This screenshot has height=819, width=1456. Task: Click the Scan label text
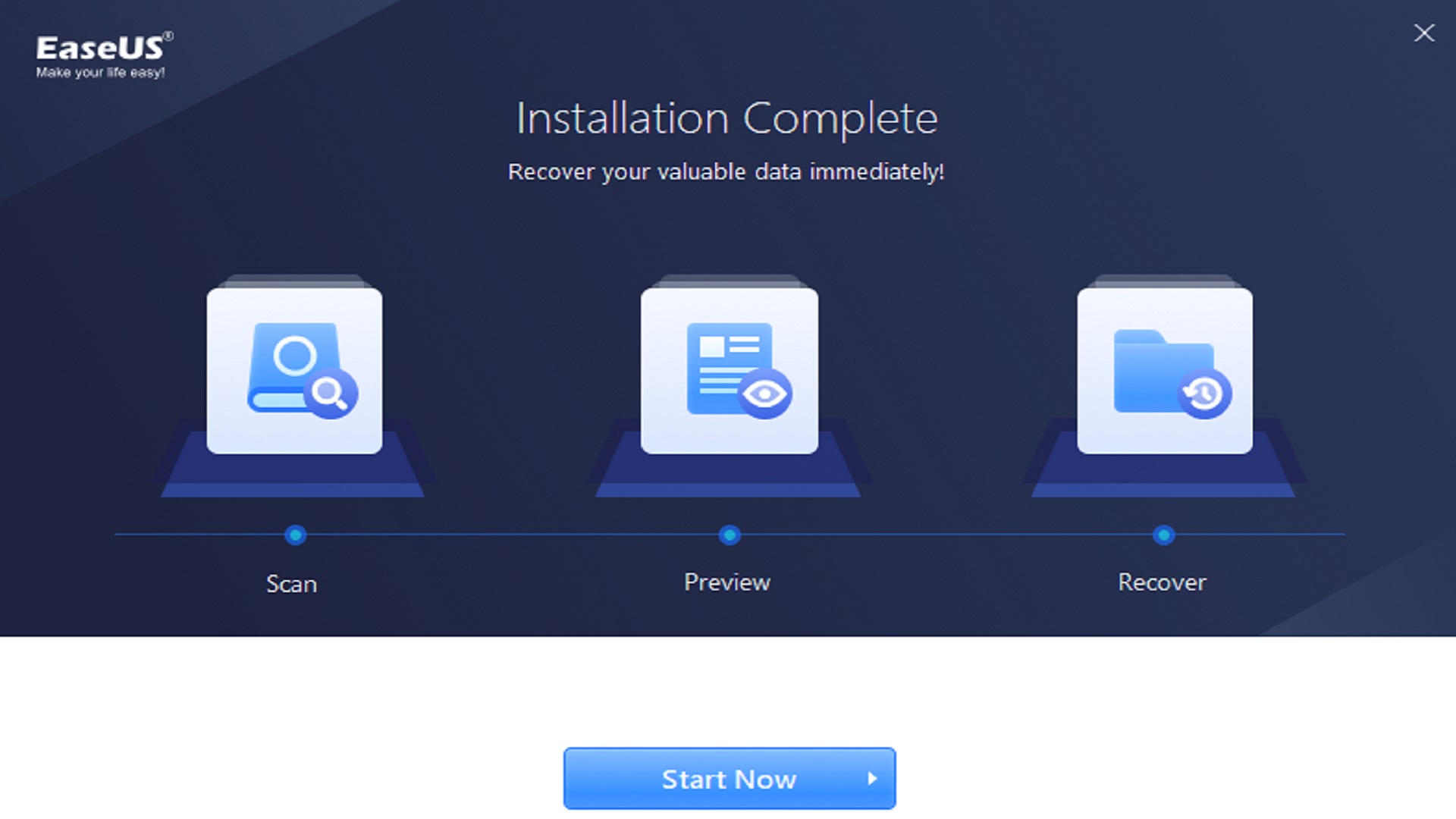click(x=291, y=584)
